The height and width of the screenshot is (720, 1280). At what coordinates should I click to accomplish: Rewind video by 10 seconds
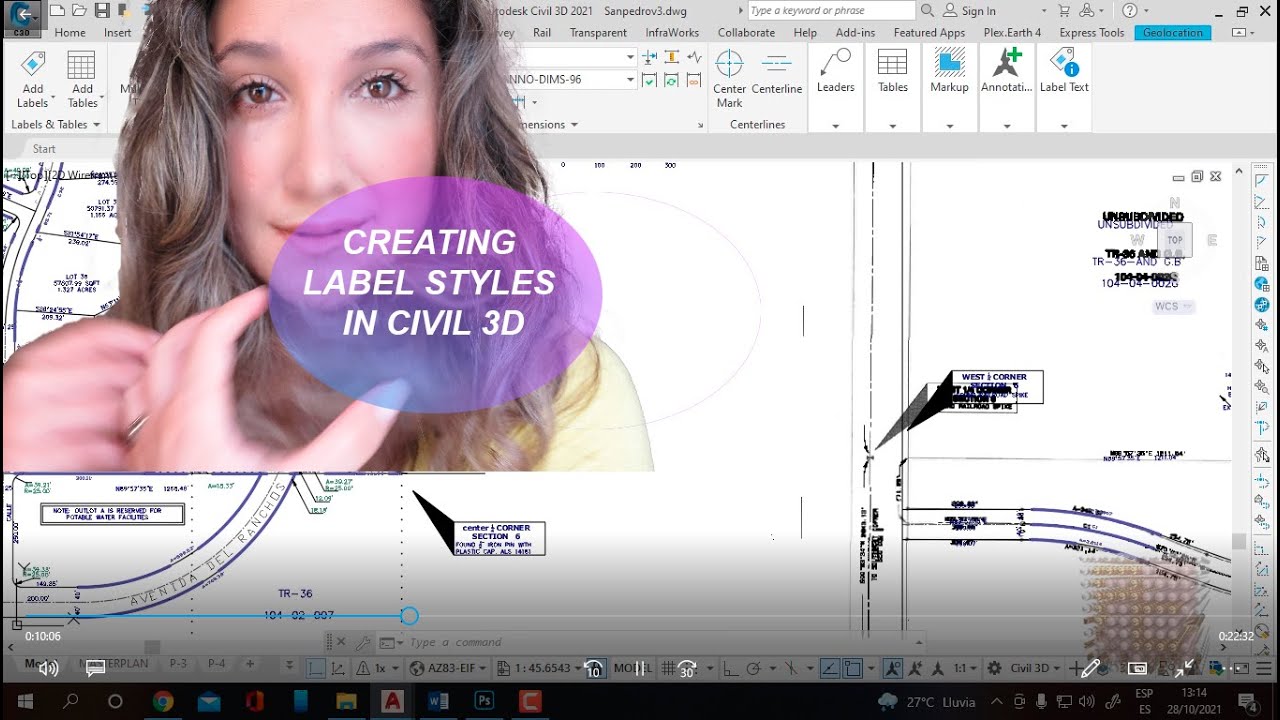point(593,668)
